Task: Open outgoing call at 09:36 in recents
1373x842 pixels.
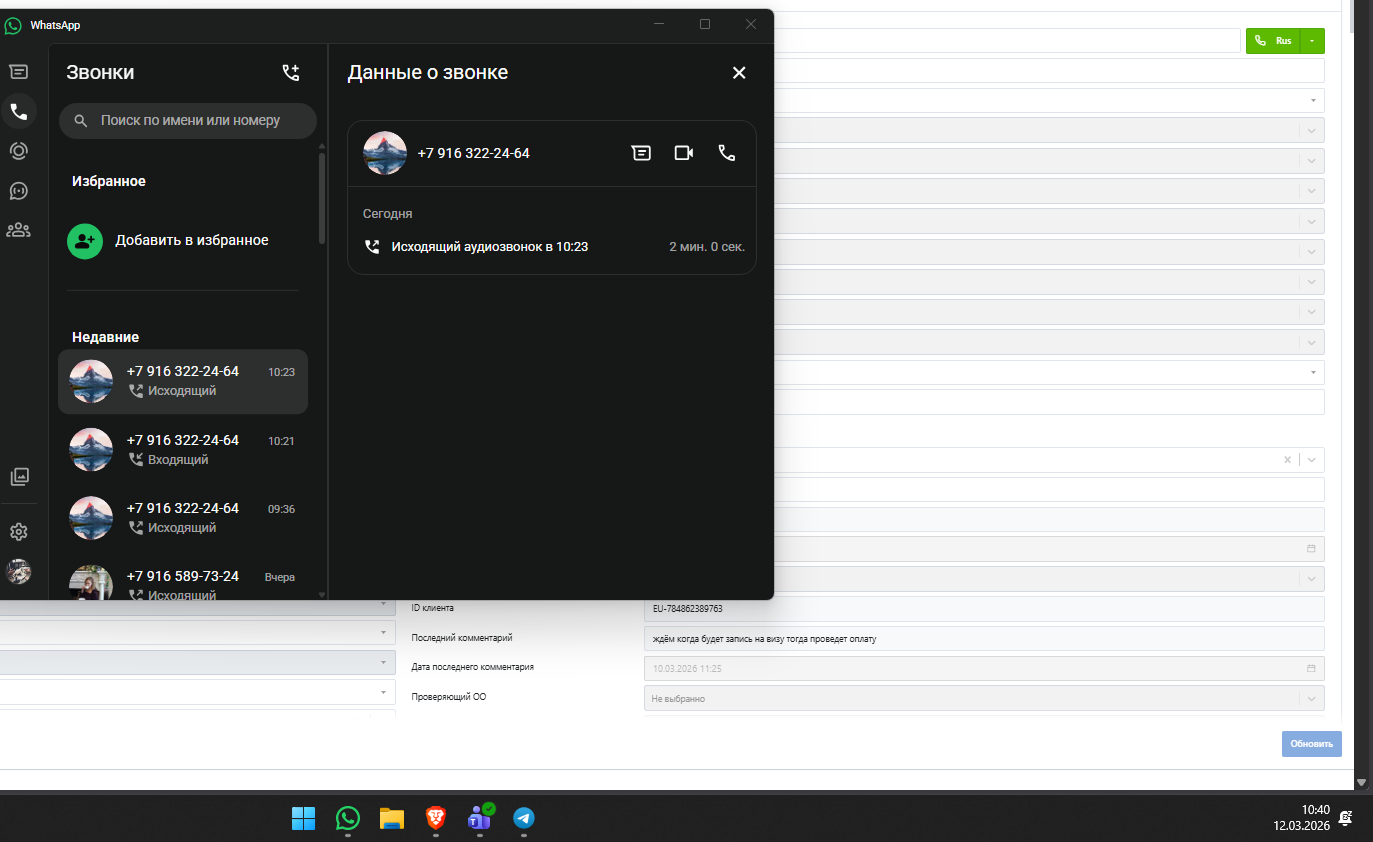Action: coord(183,518)
